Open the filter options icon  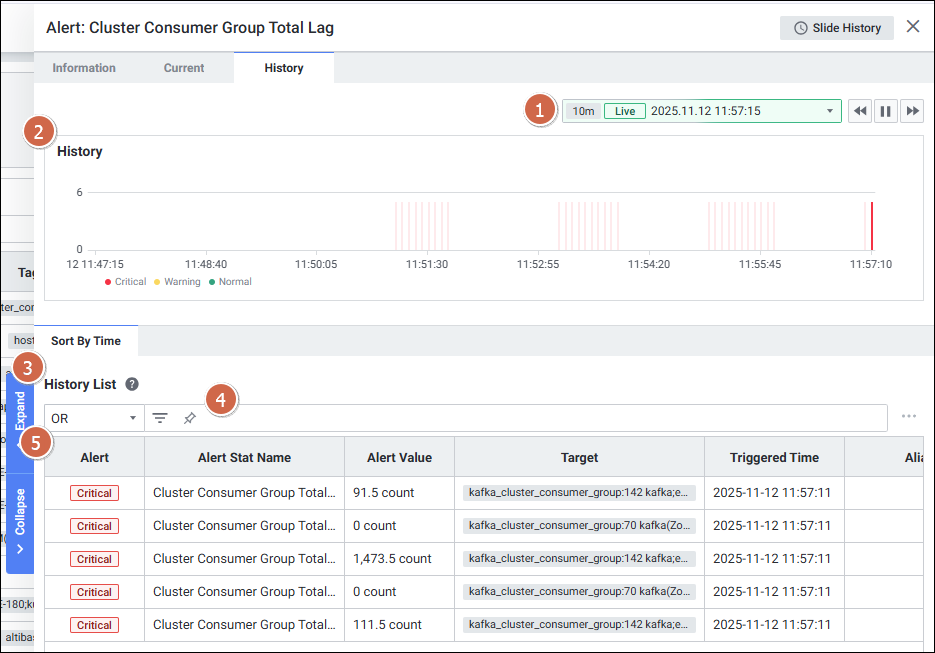point(160,418)
